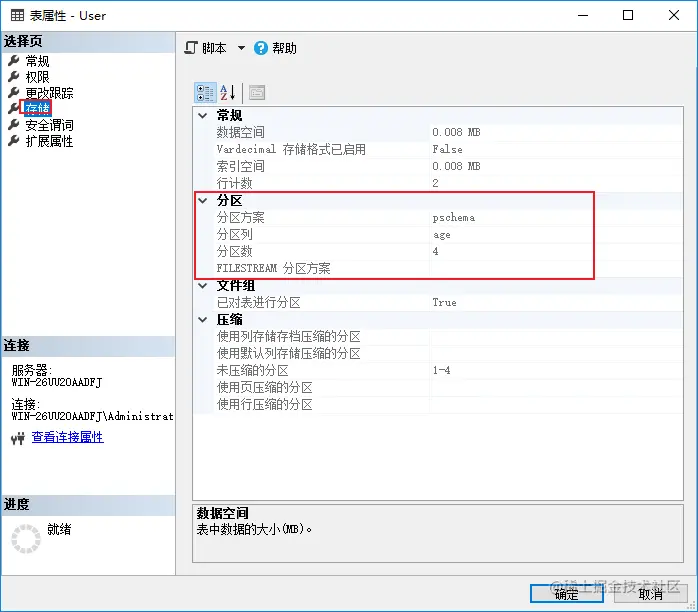Open the 常规 page in the page list

[x=37, y=61]
